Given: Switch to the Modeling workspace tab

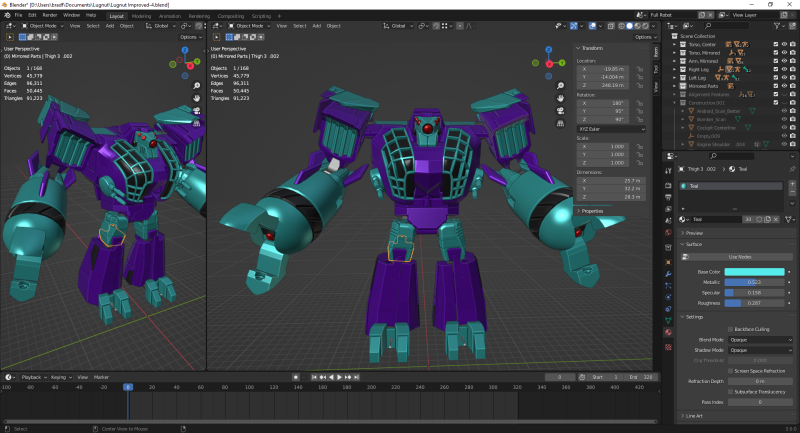Looking at the screenshot, I should point(141,16).
